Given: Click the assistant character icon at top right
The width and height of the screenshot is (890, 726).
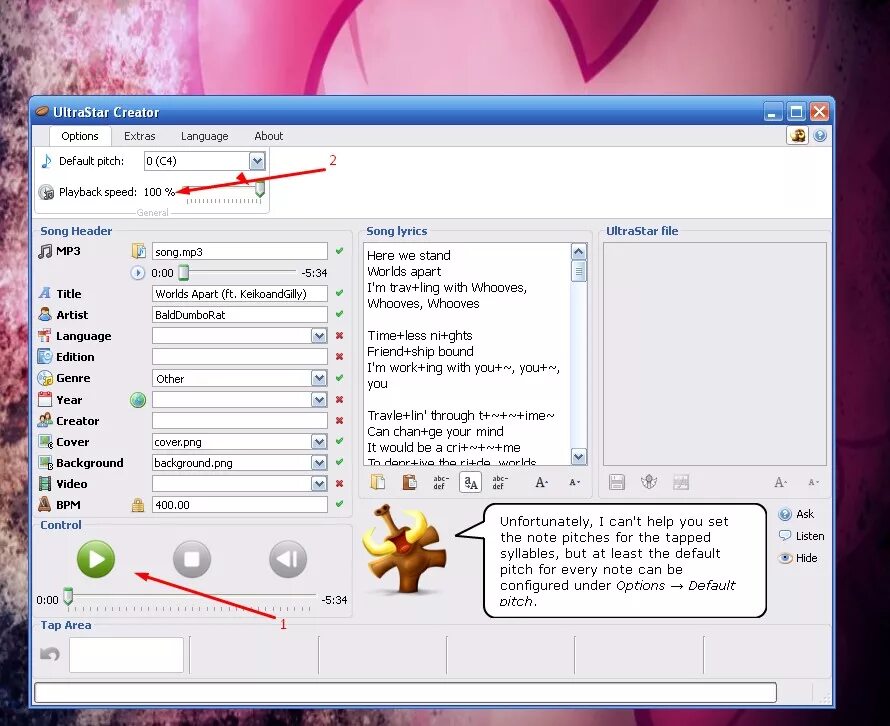Looking at the screenshot, I should click(x=797, y=136).
